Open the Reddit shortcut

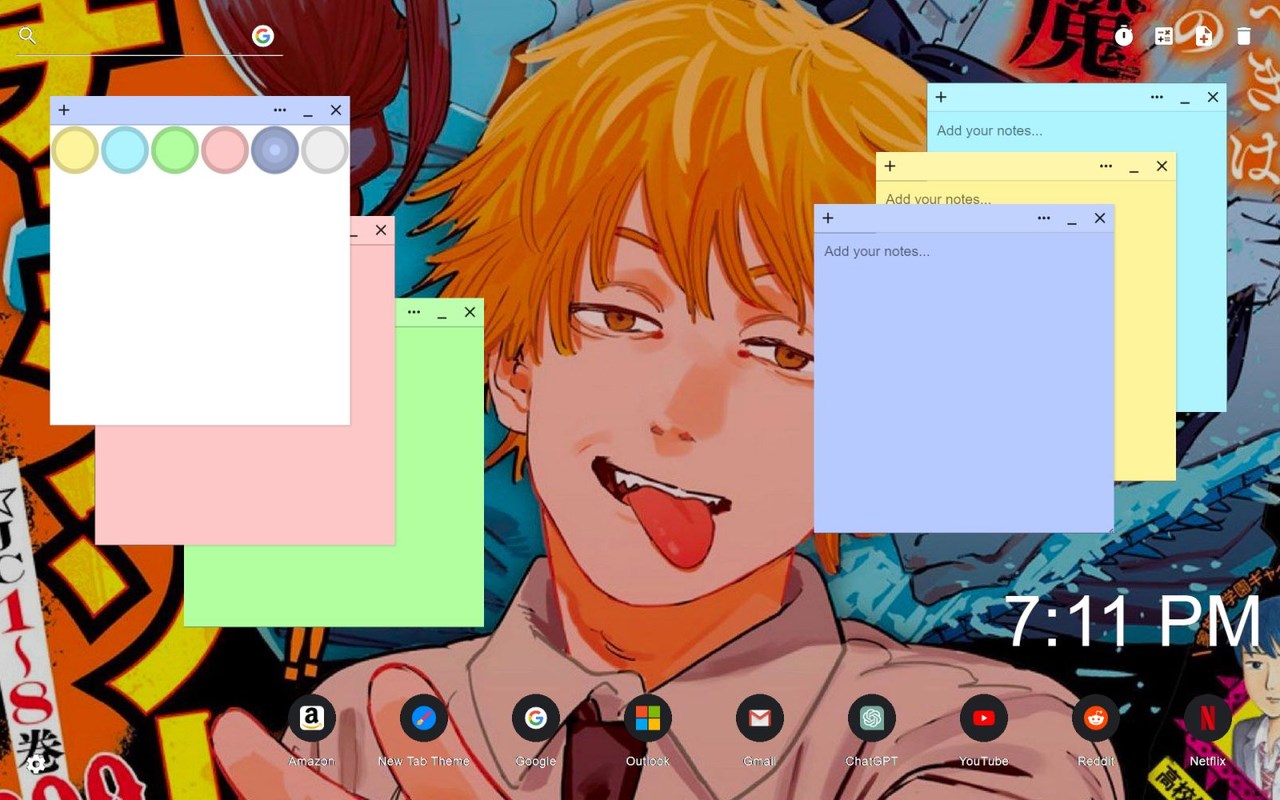click(x=1096, y=718)
